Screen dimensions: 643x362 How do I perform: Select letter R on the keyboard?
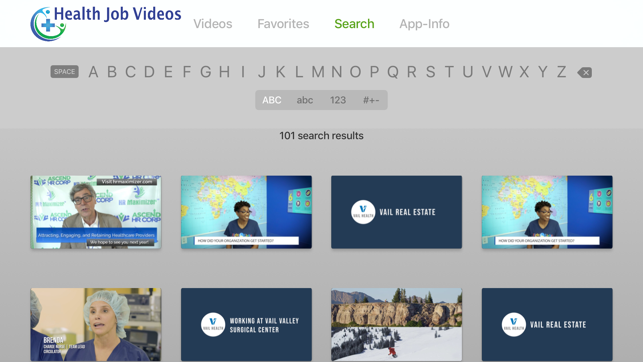point(412,72)
